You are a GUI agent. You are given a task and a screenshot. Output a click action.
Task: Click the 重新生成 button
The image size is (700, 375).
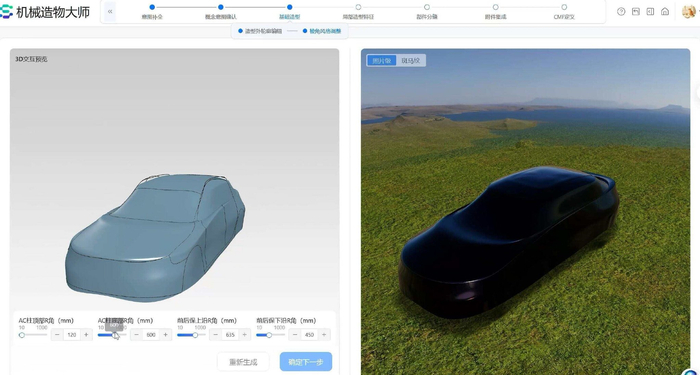click(243, 362)
